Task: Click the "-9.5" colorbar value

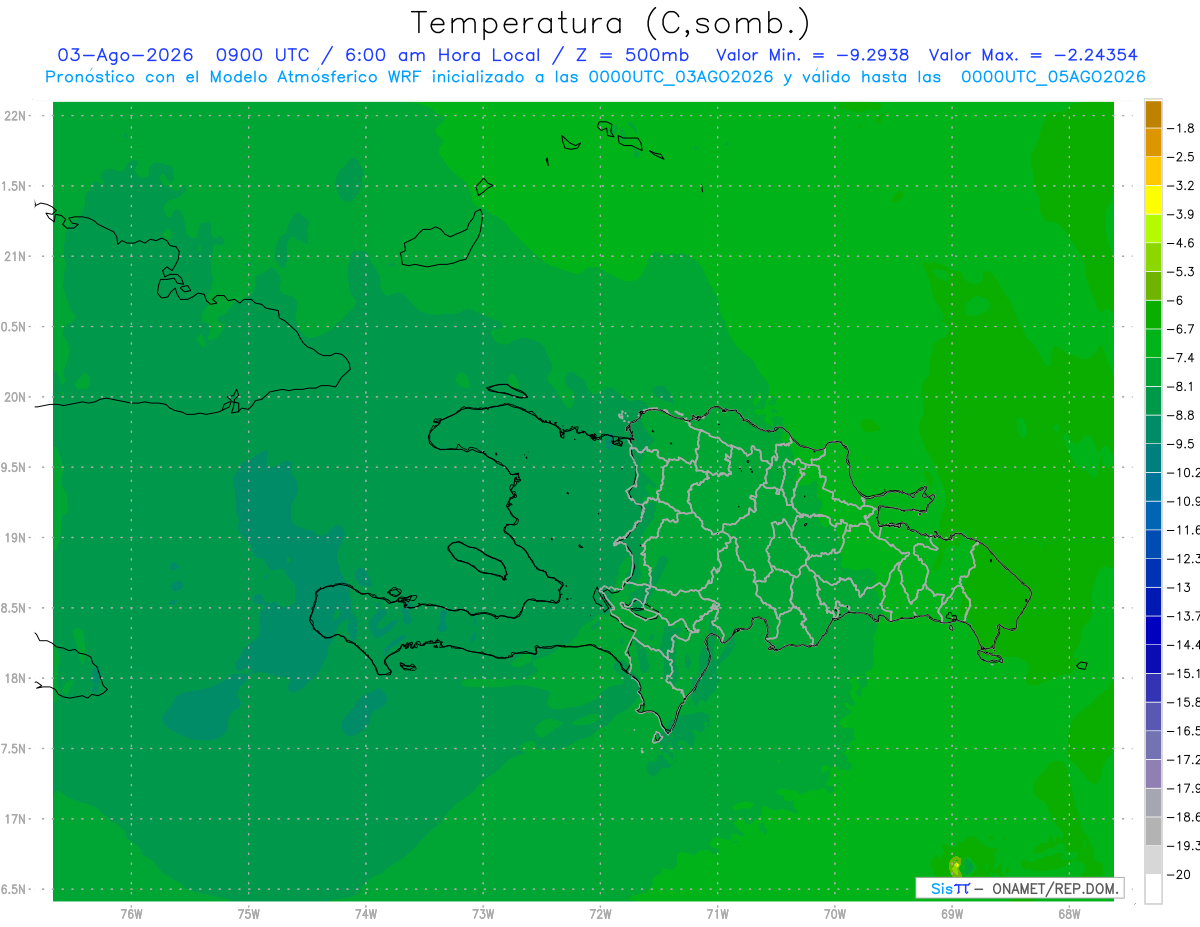Action: pyautogui.click(x=1181, y=444)
